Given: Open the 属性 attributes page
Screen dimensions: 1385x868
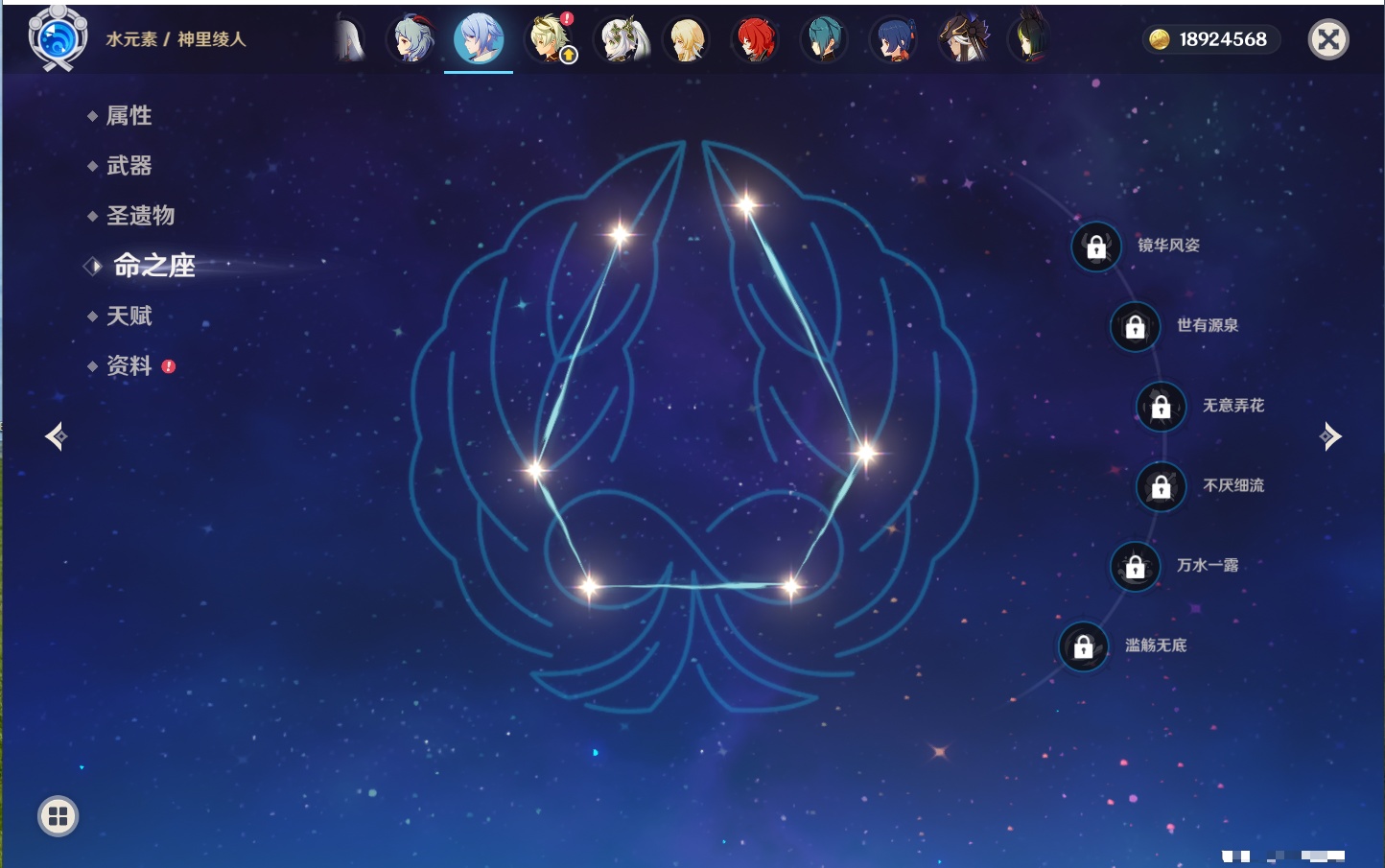Looking at the screenshot, I should pyautogui.click(x=129, y=116).
